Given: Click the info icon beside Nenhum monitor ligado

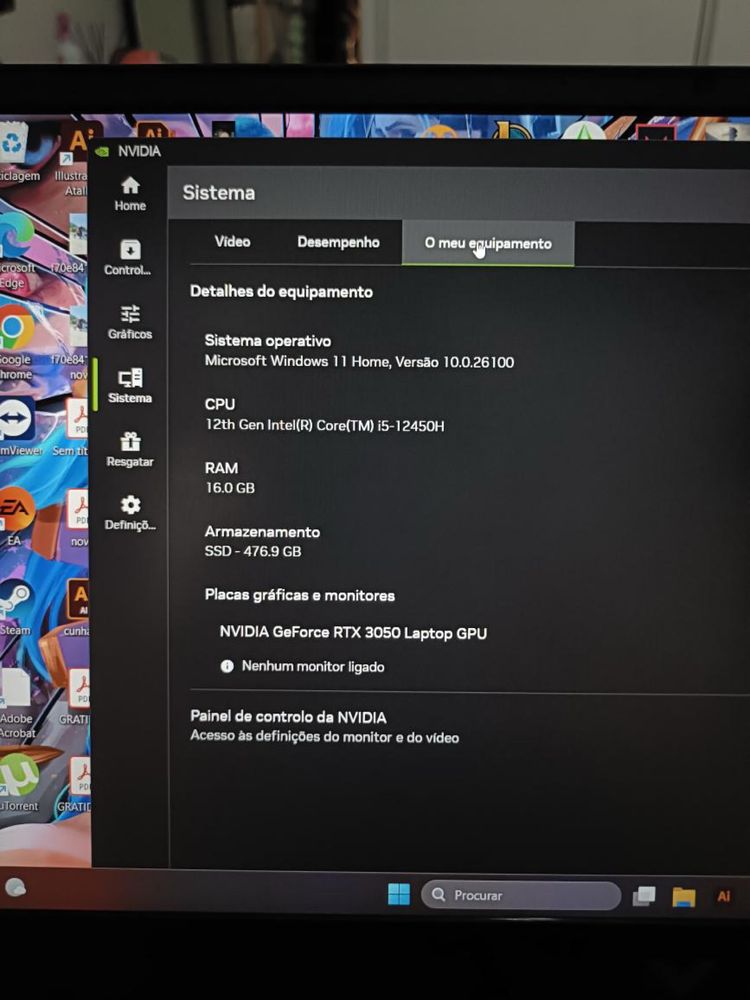Looking at the screenshot, I should (227, 666).
